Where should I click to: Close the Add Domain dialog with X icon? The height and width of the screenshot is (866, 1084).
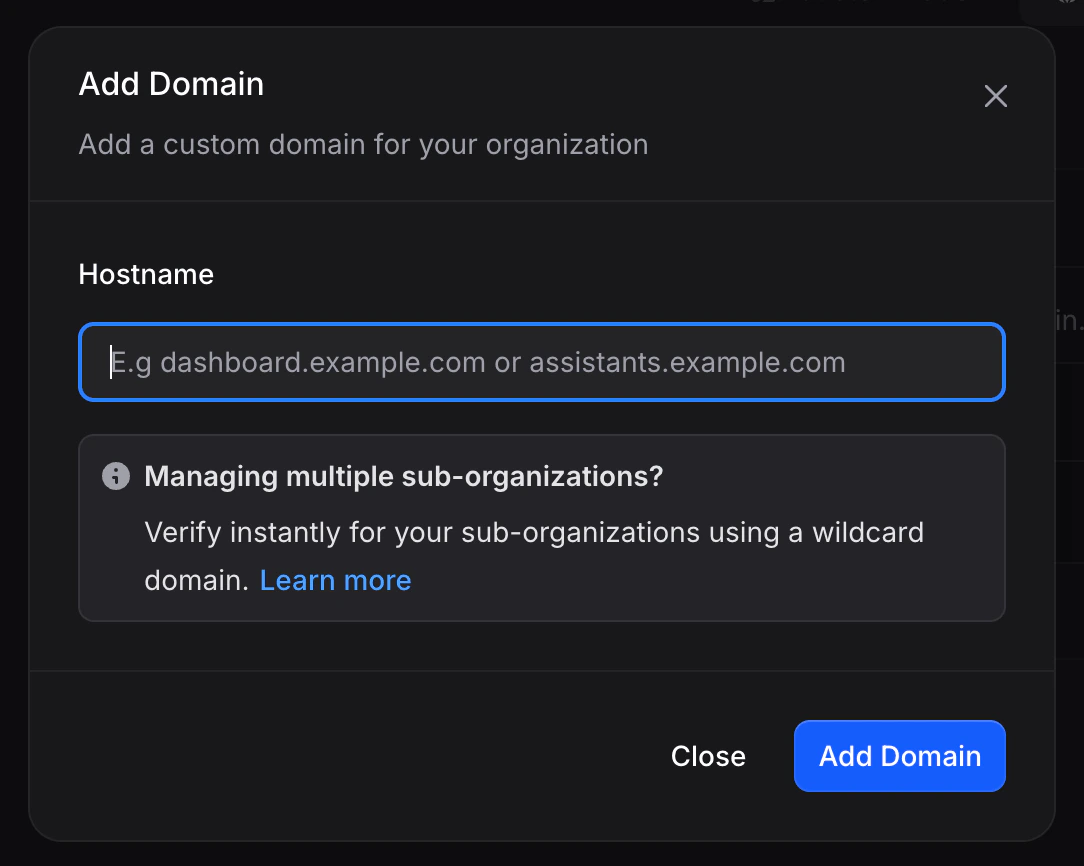click(996, 96)
